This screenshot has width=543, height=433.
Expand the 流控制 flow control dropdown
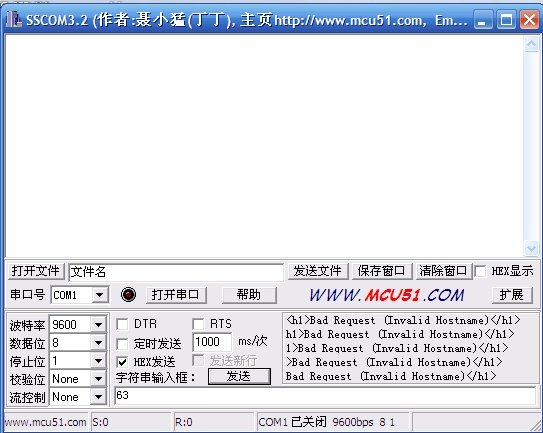pos(98,397)
